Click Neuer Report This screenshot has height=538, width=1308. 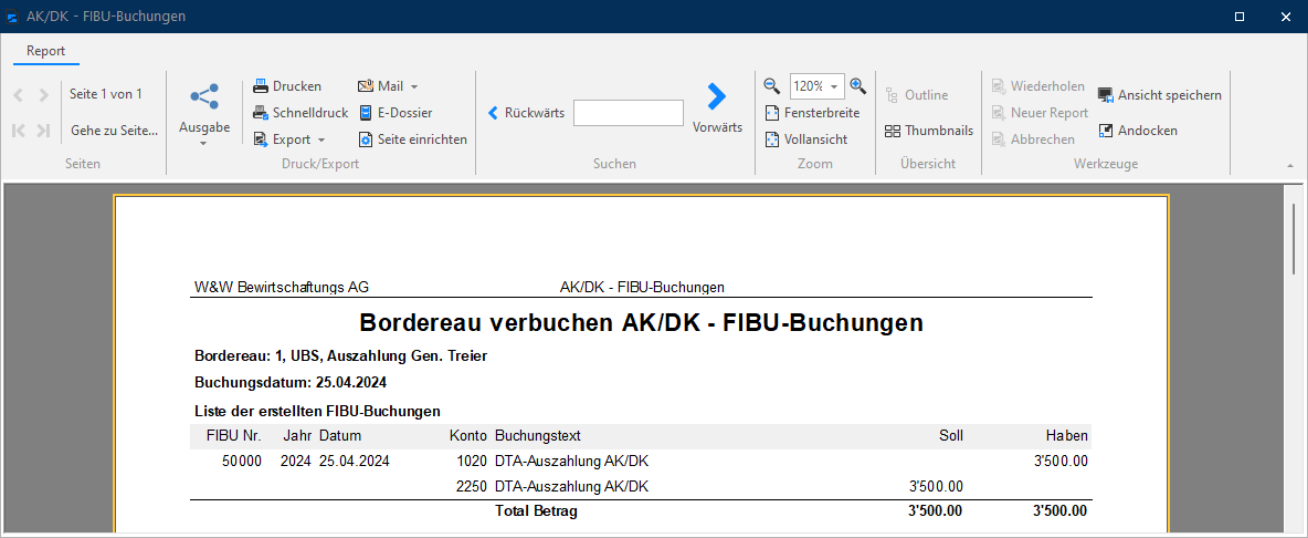pos(1040,113)
